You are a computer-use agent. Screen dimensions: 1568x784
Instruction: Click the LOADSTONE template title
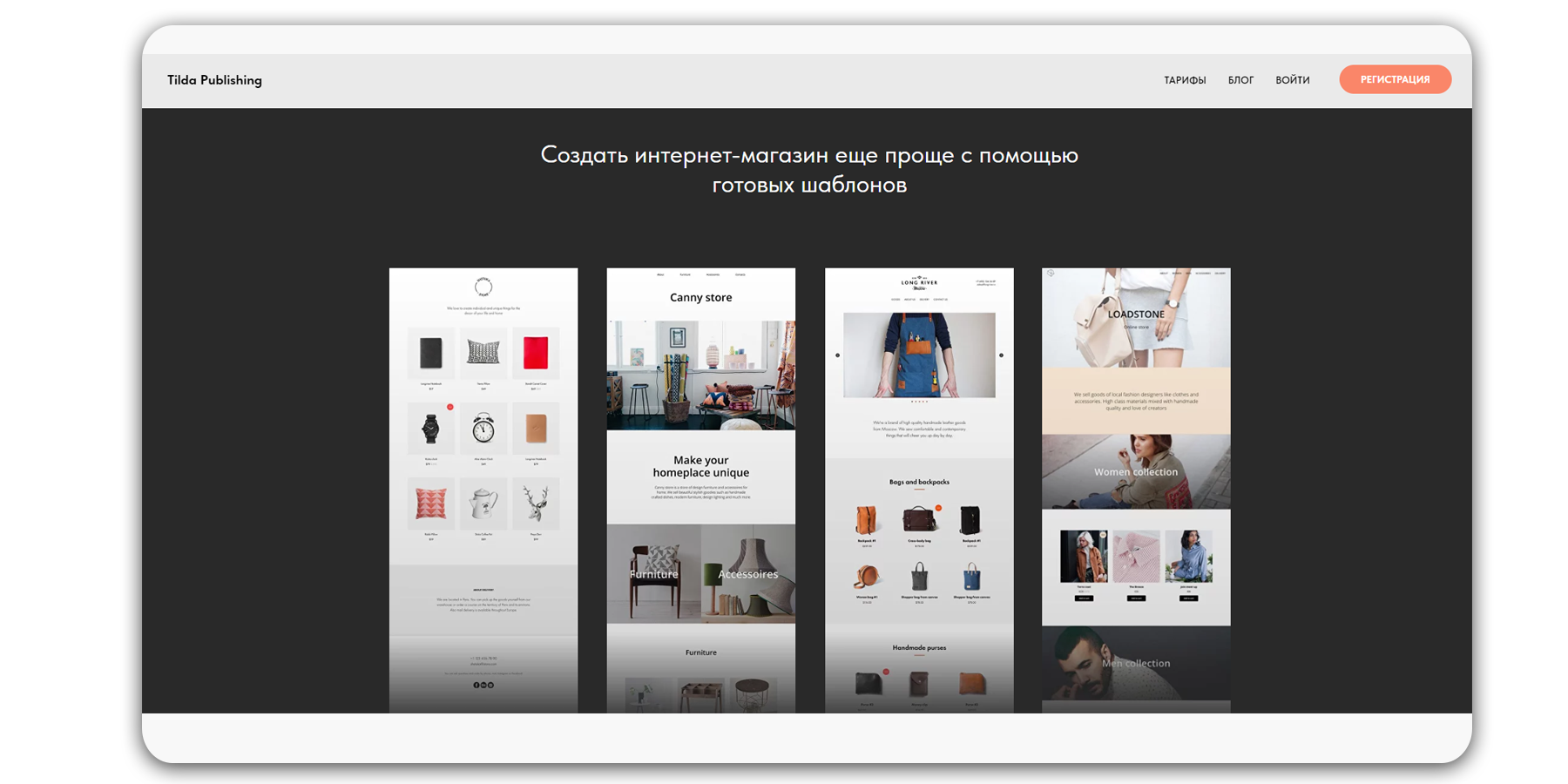[1136, 314]
